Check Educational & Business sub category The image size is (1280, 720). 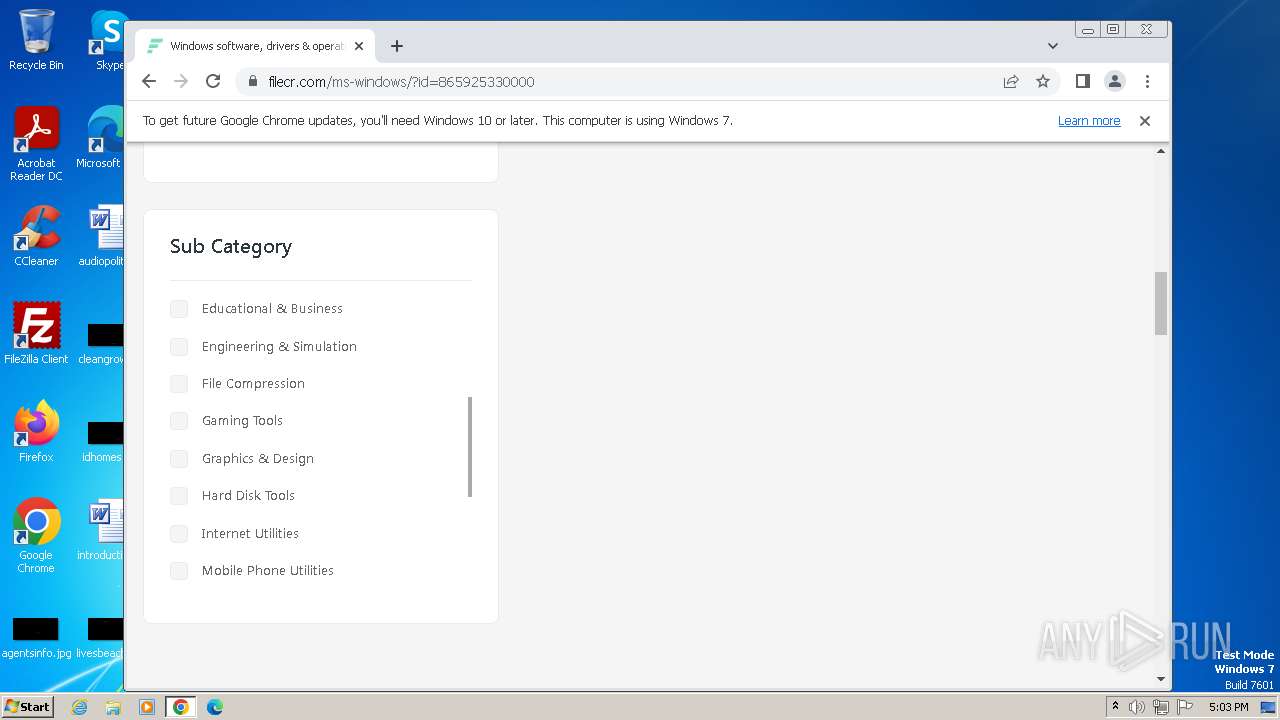[x=179, y=309]
